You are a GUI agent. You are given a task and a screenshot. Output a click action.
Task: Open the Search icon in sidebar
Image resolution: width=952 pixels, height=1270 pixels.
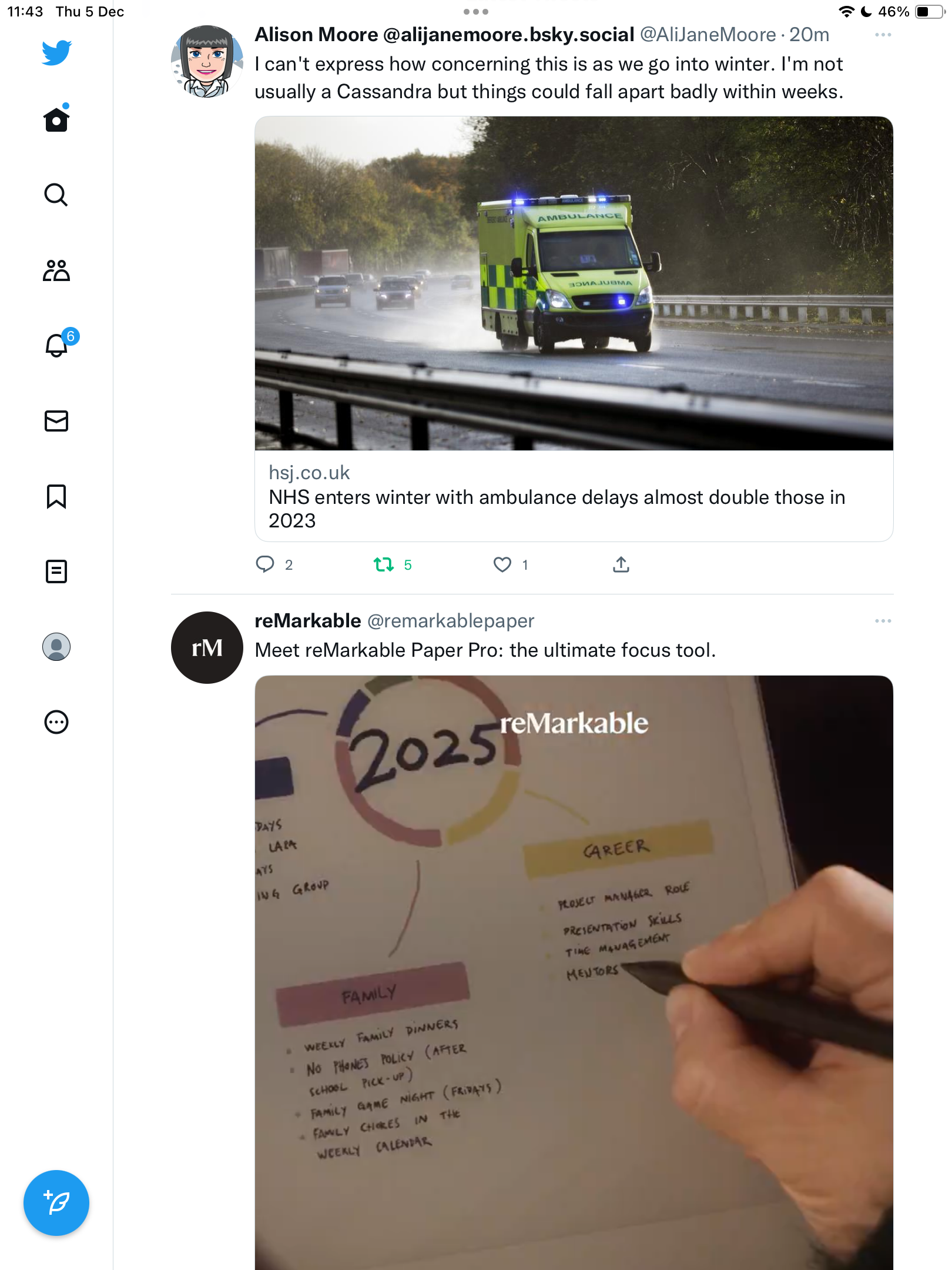click(56, 195)
